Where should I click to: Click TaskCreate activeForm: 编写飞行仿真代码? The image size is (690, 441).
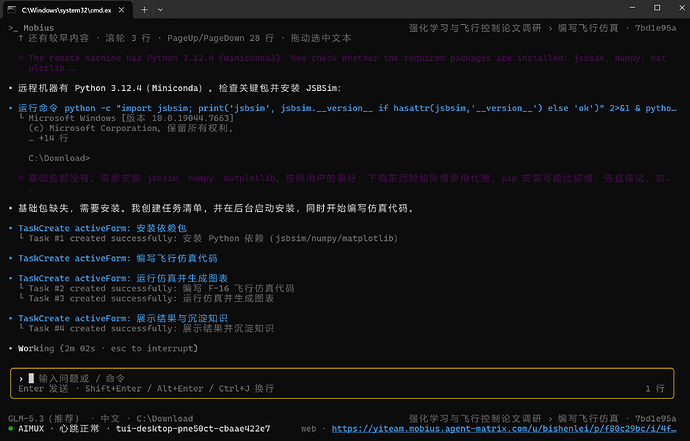(x=117, y=258)
